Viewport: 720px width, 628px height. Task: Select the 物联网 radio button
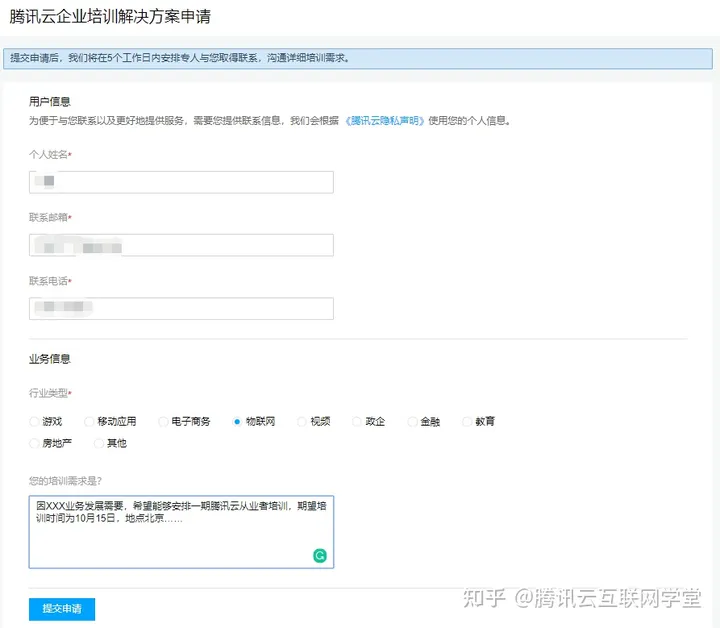coord(237,421)
